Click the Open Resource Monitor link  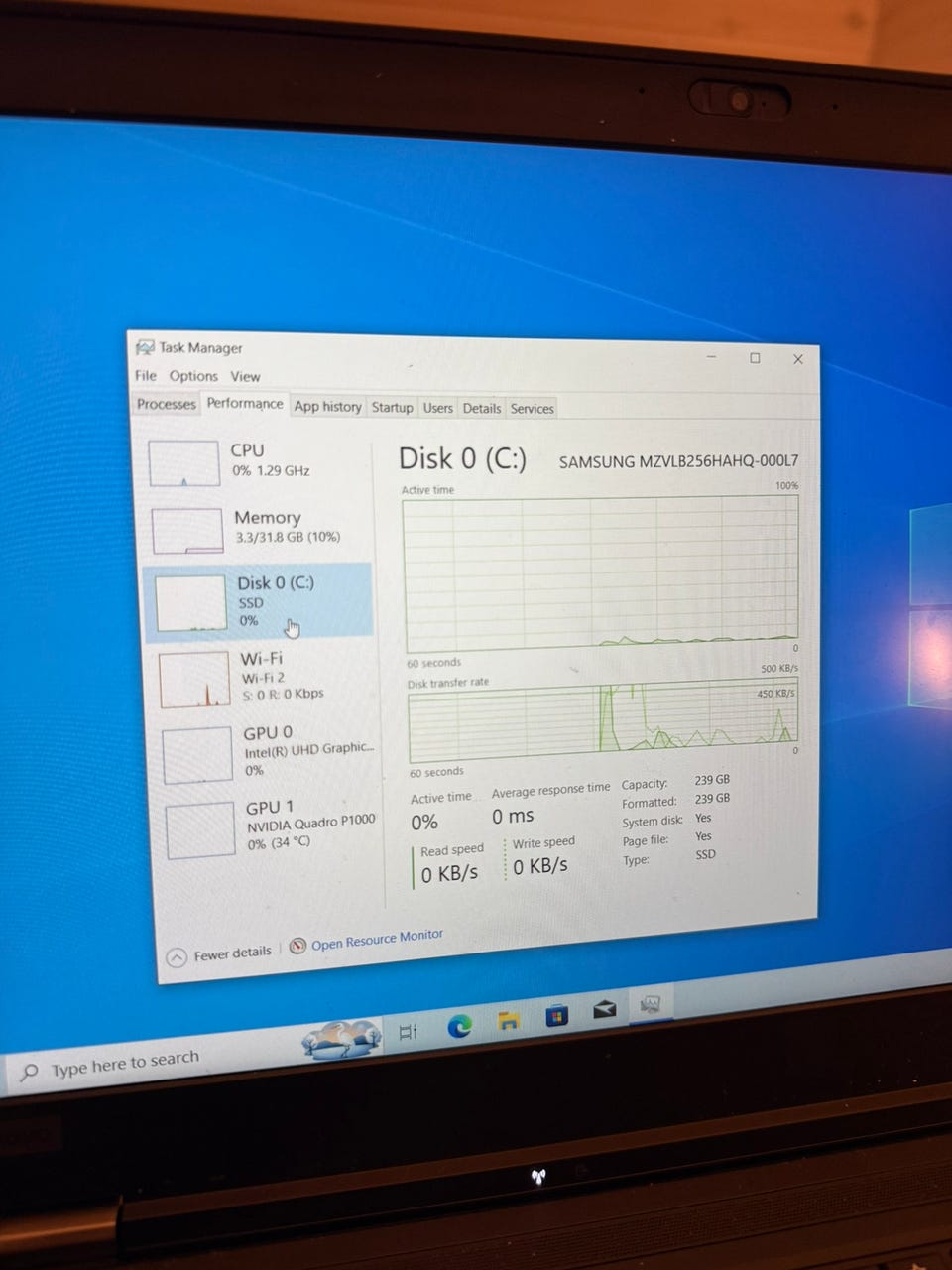pyautogui.click(x=377, y=940)
